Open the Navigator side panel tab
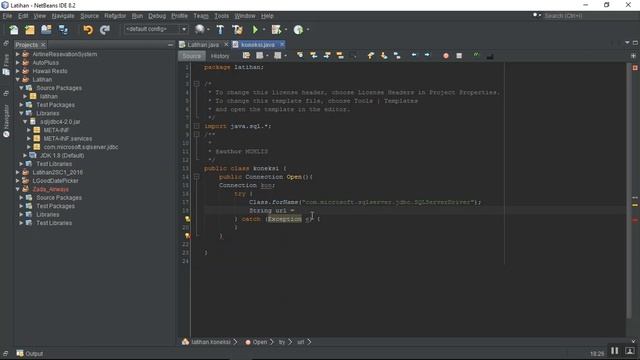This screenshot has width=640, height=360. pos(6,120)
